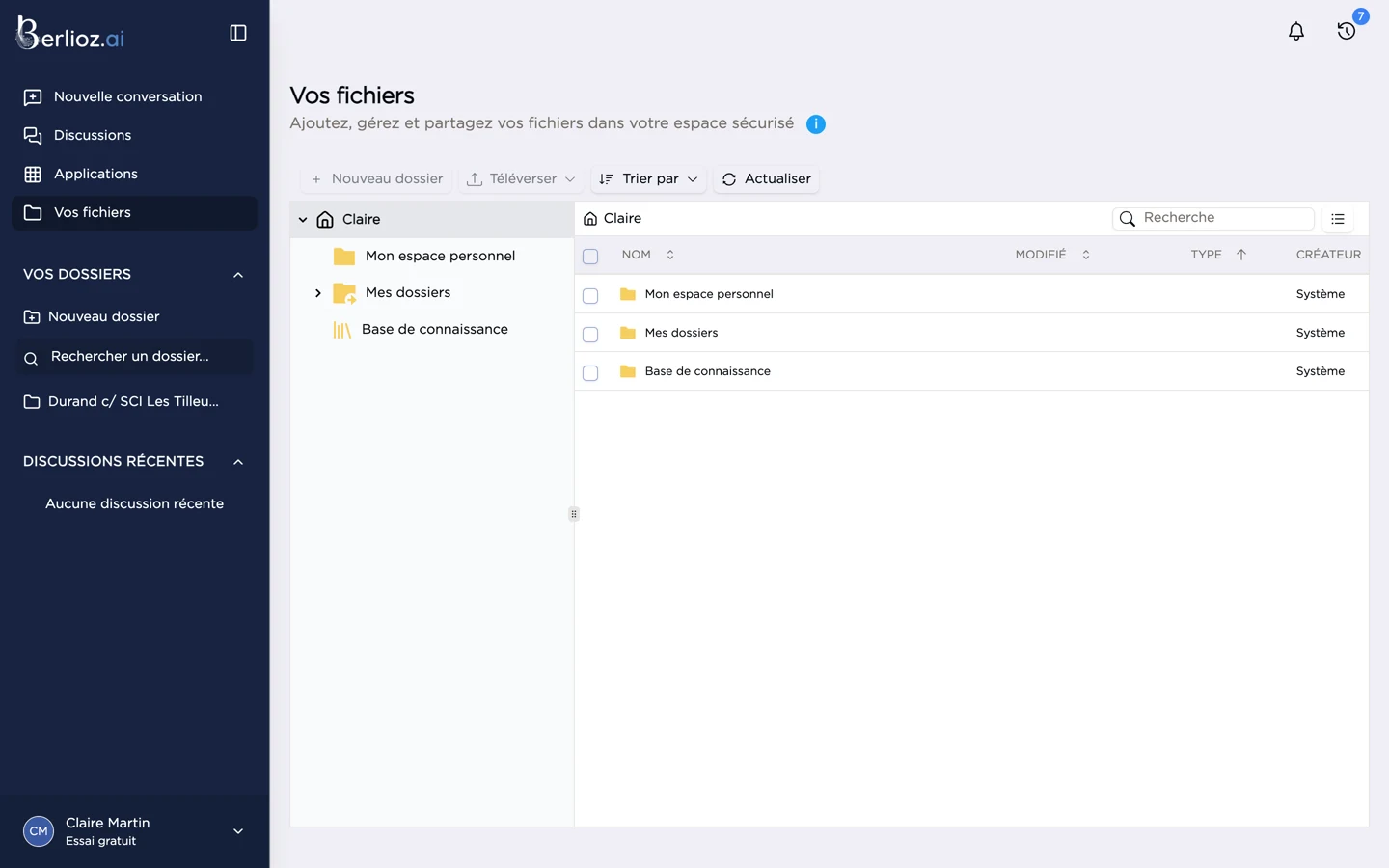Click the Berlioz.ai logo

[x=71, y=34]
